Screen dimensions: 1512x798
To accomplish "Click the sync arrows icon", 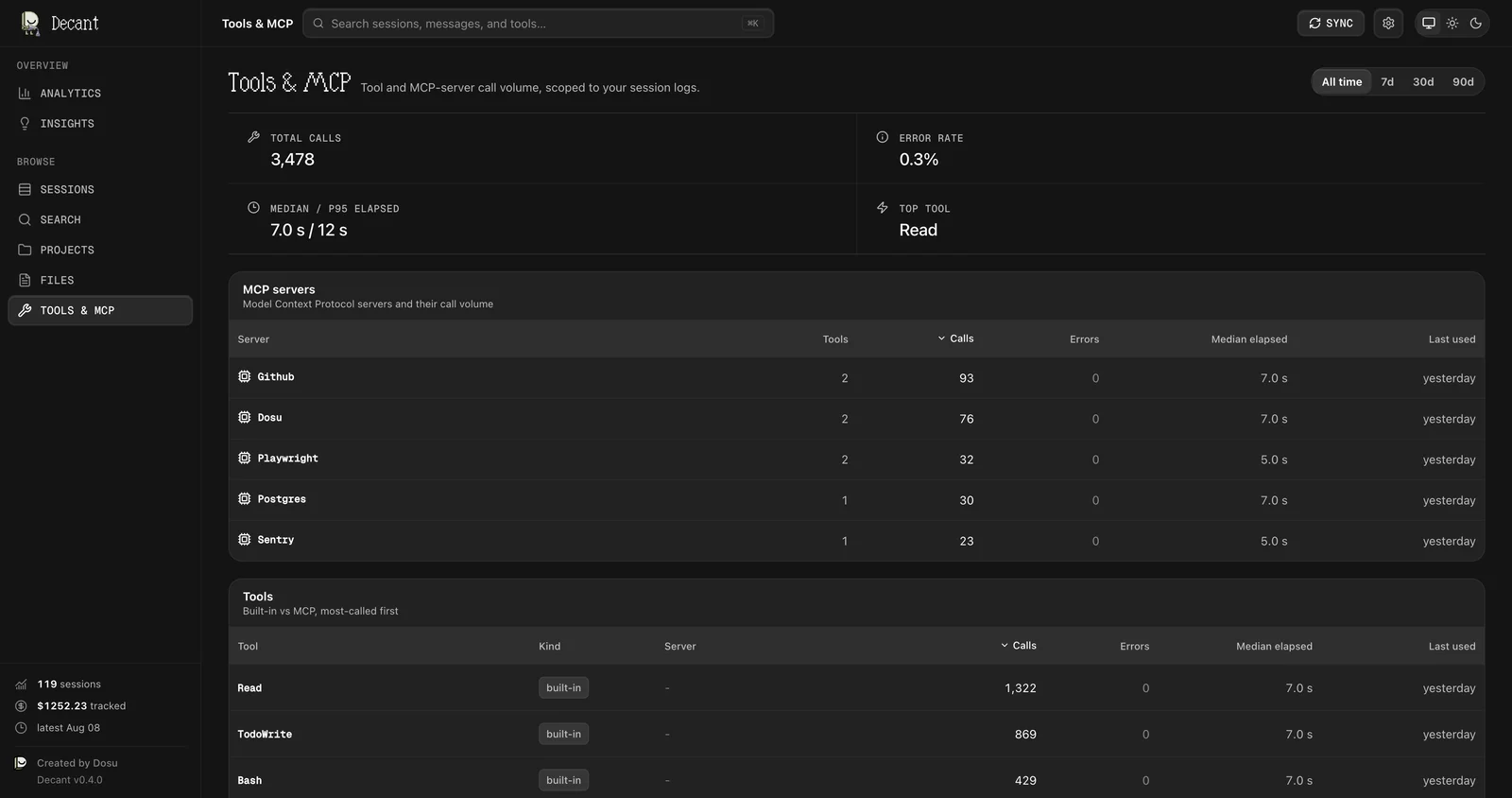I will point(1314,24).
